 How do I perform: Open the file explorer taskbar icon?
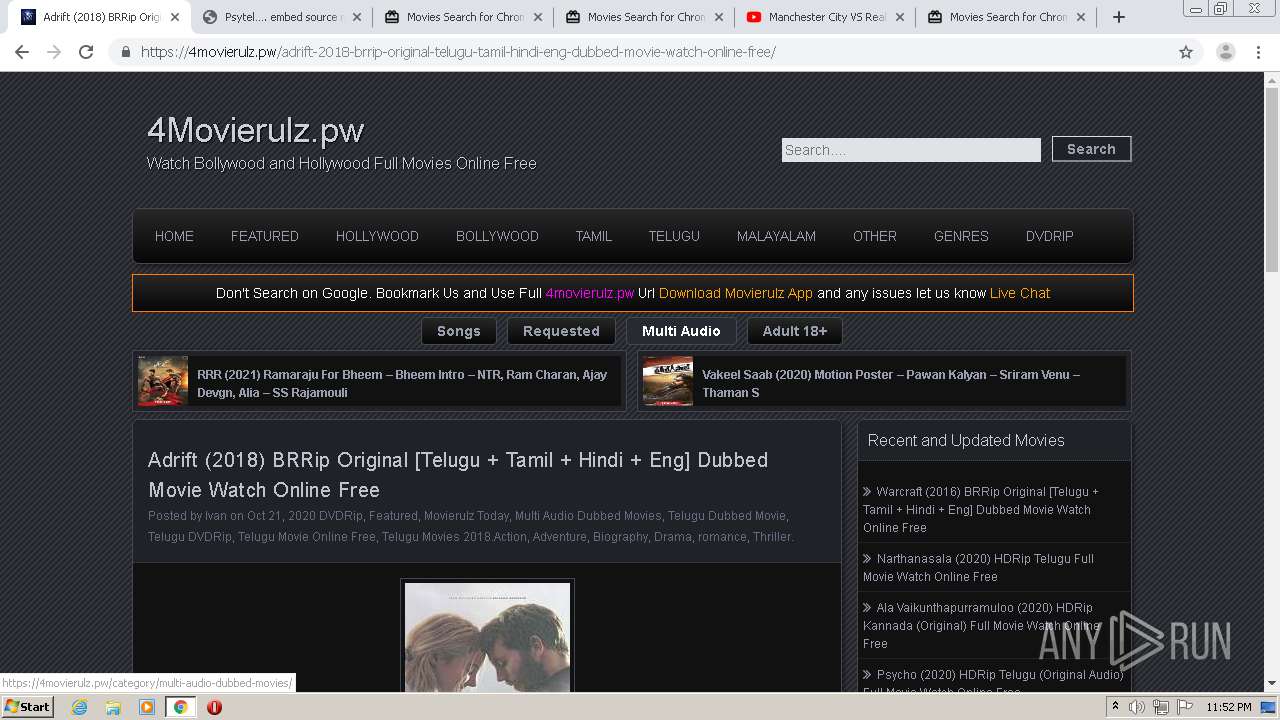tap(113, 707)
